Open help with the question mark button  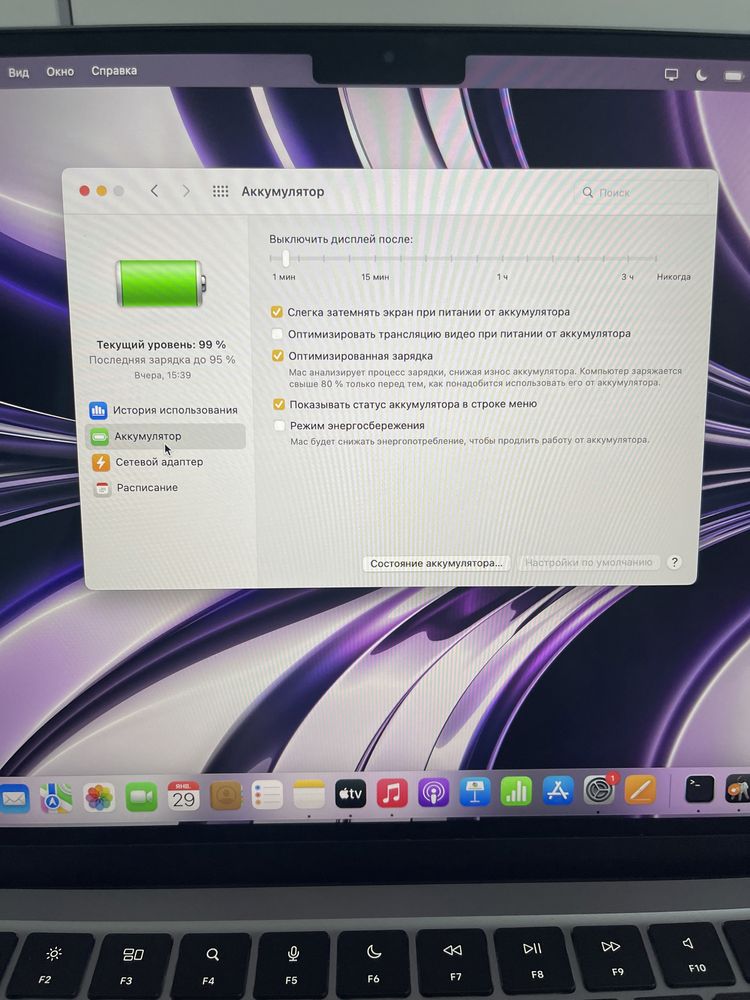point(673,562)
